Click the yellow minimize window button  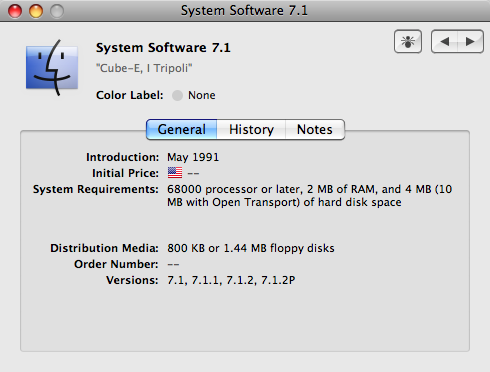pyautogui.click(x=36, y=11)
